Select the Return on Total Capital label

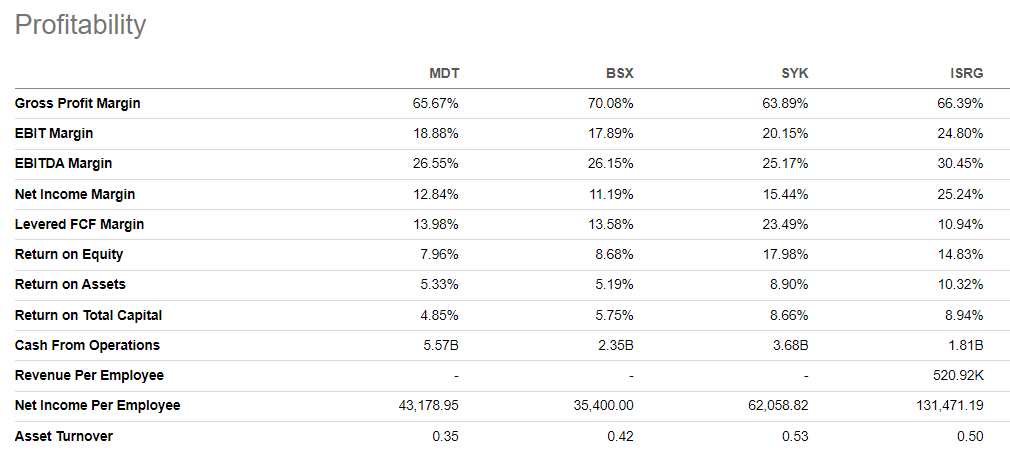pos(88,315)
